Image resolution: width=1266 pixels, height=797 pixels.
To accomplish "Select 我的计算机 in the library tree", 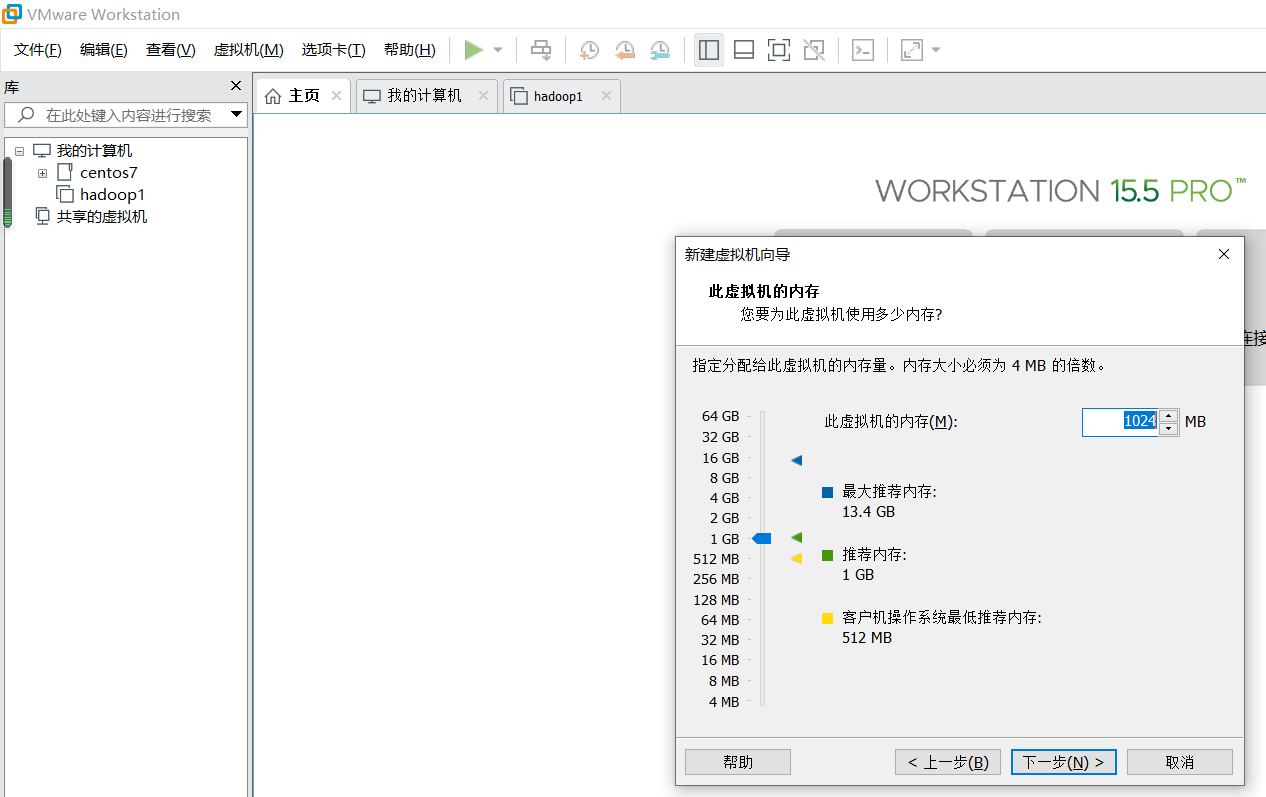I will [x=94, y=151].
